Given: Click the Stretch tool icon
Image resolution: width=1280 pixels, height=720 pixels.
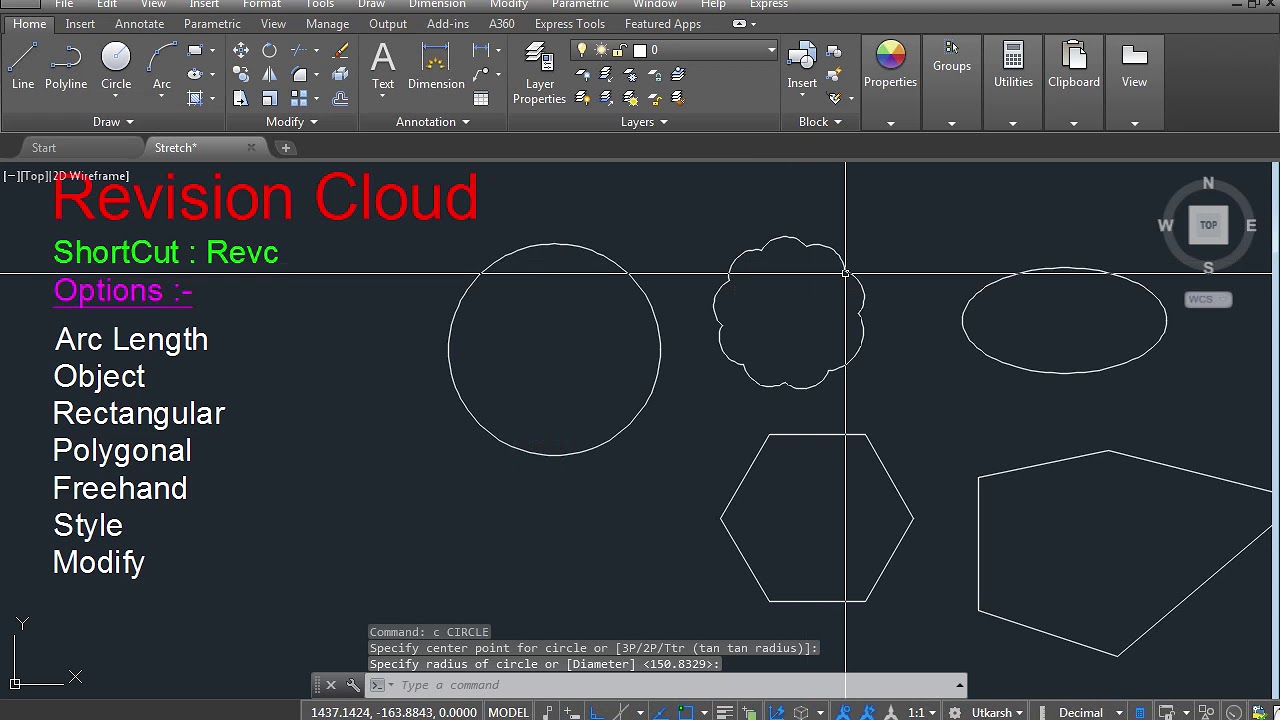Looking at the screenshot, I should coord(241,98).
